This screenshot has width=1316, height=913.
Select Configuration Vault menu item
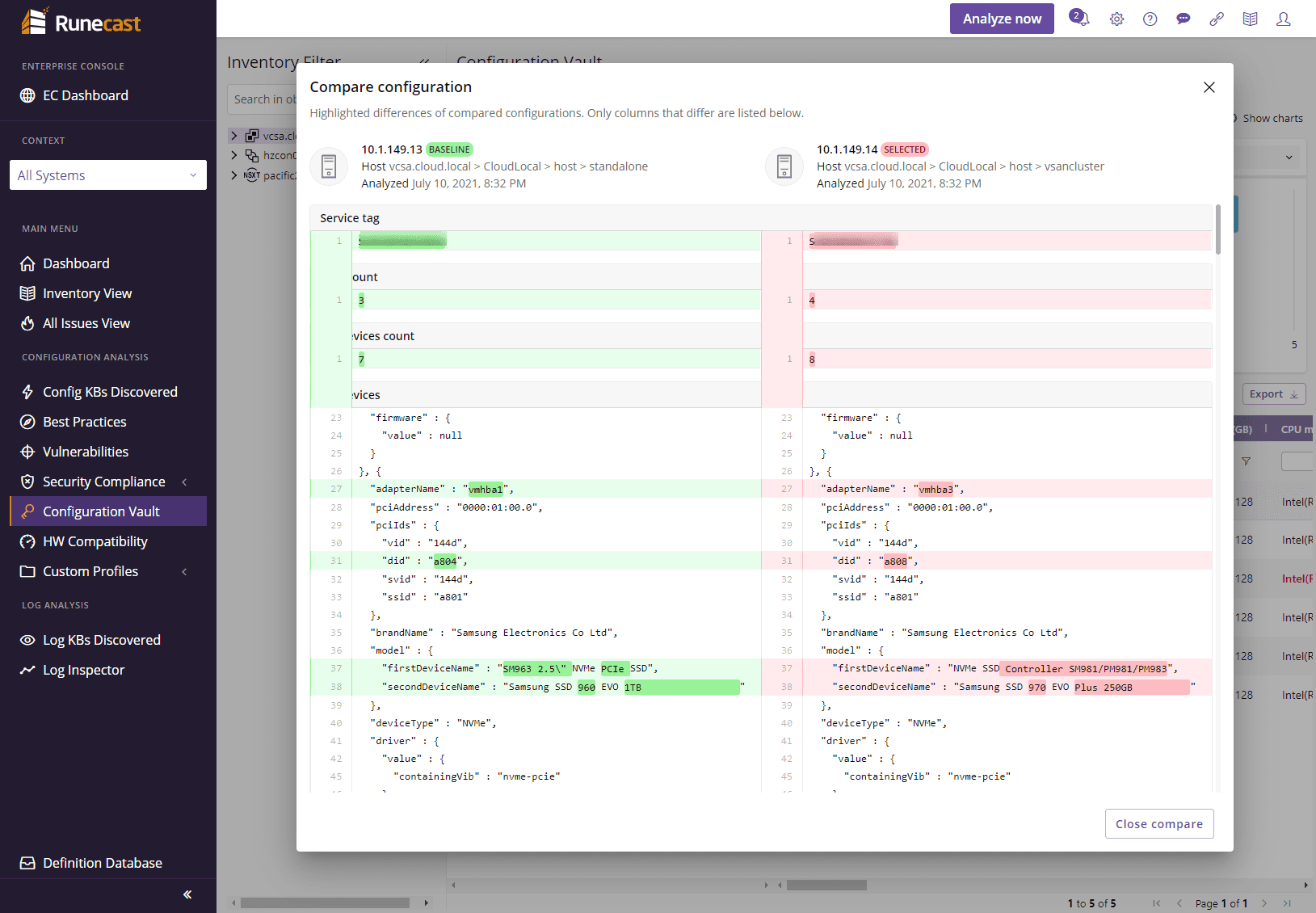[108, 511]
